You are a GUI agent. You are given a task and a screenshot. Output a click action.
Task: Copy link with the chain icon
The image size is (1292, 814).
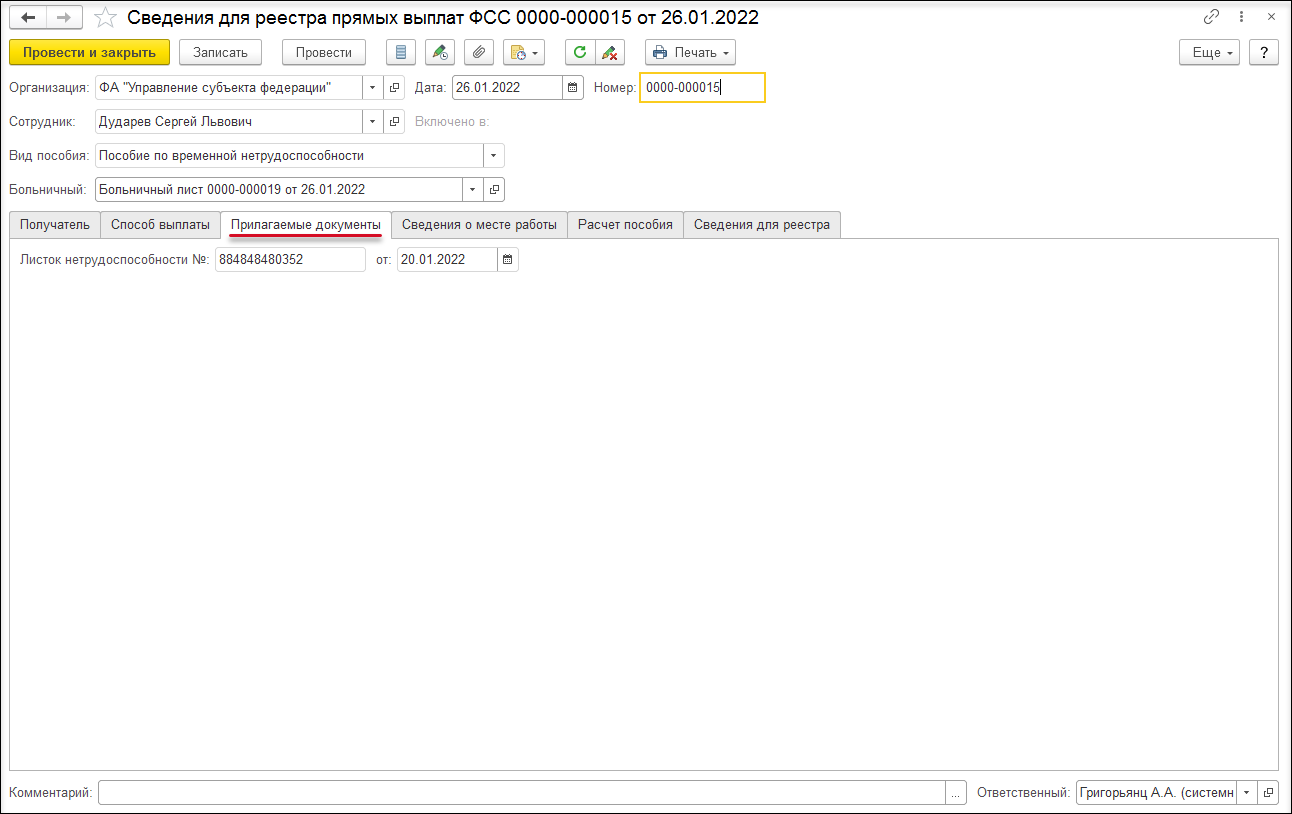1211,17
